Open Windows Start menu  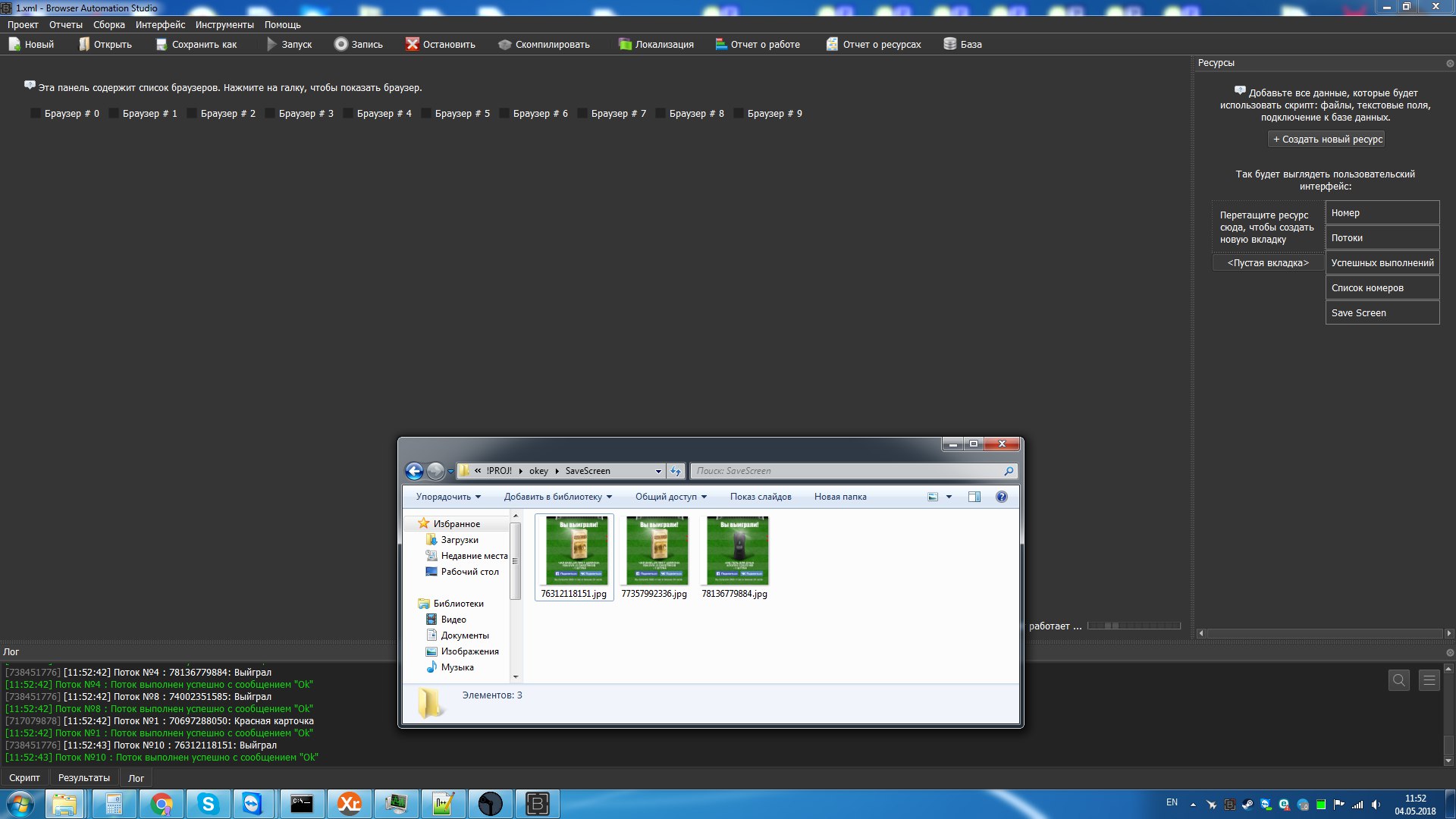point(20,804)
